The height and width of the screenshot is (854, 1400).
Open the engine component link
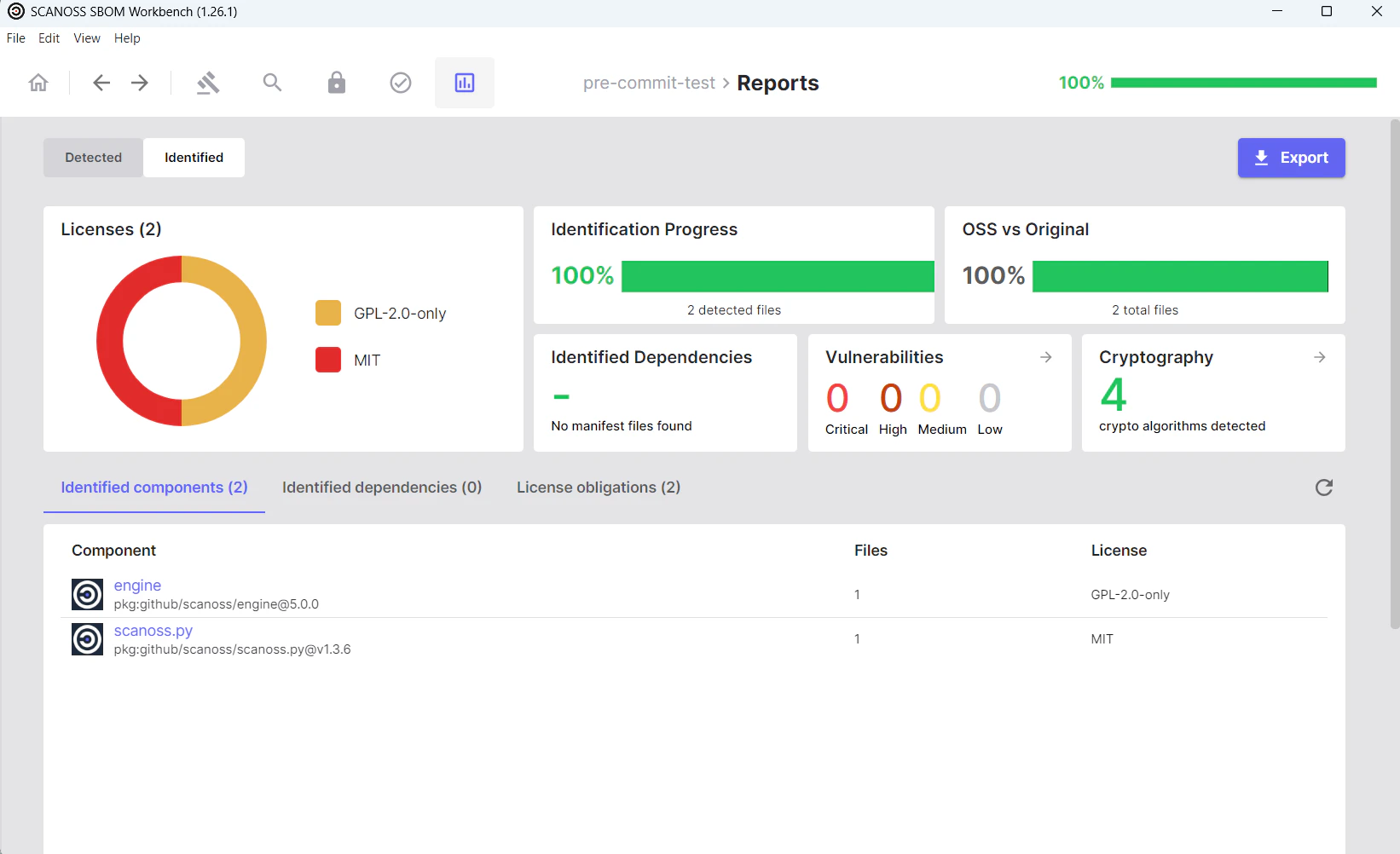pyautogui.click(x=137, y=586)
